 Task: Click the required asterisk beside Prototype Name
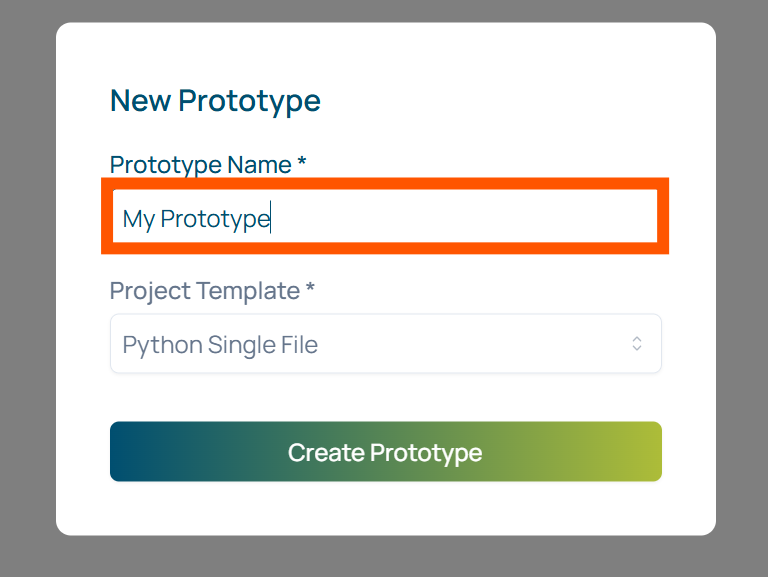click(302, 164)
